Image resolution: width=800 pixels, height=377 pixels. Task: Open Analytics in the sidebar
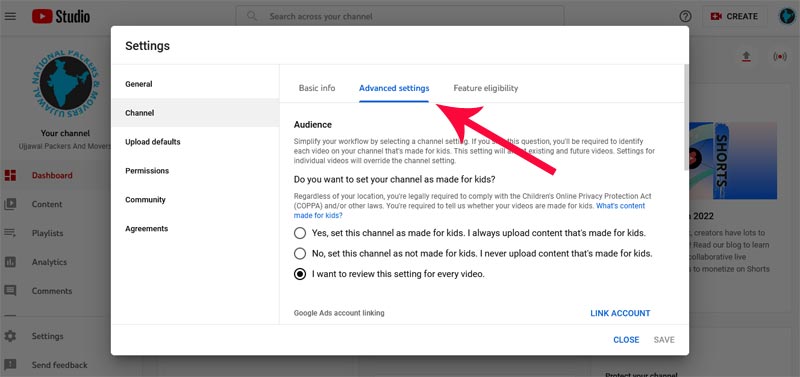tap(49, 262)
